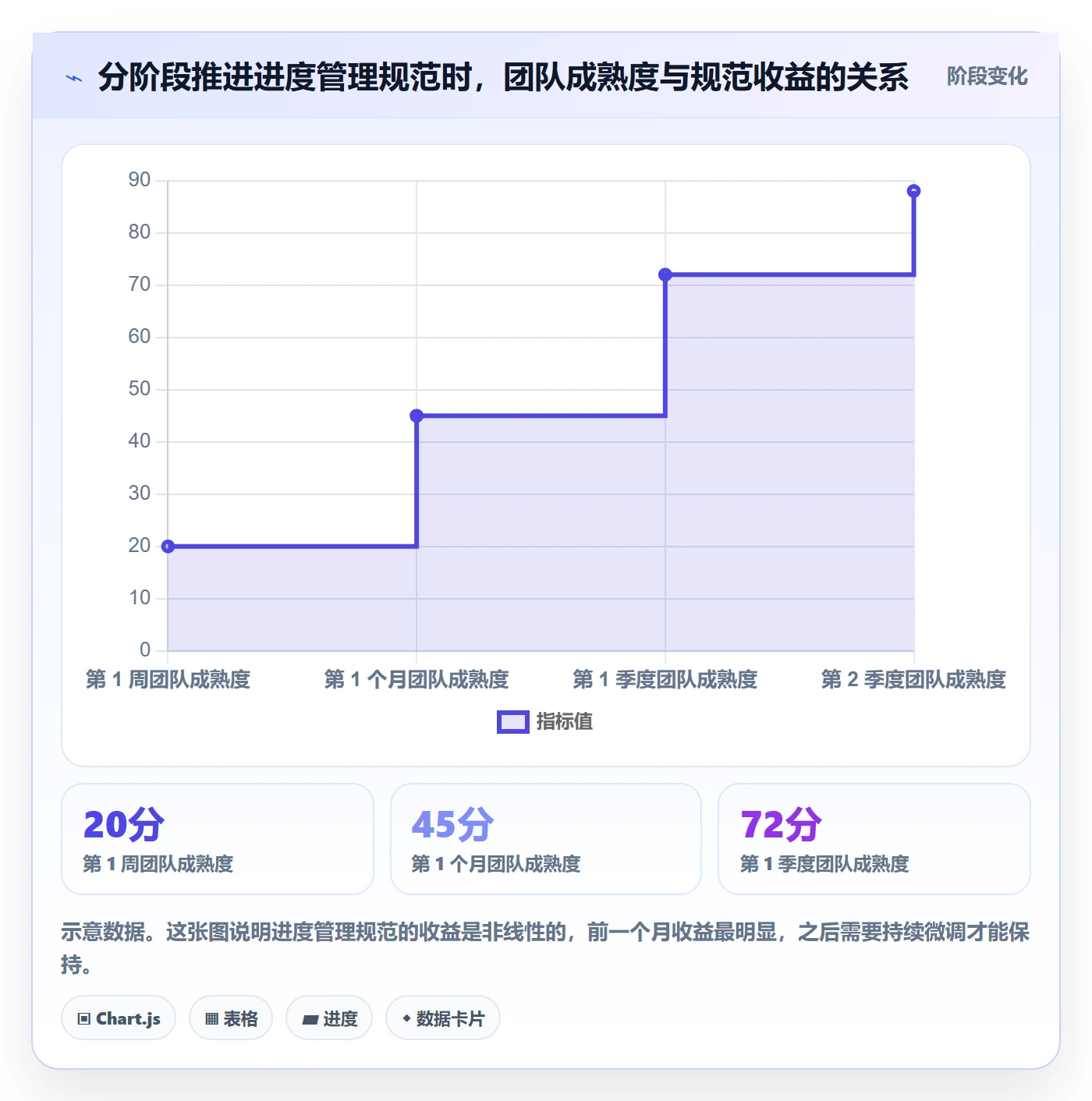The height and width of the screenshot is (1101, 1092).
Task: Click the Chart.js tag
Action: tap(119, 1018)
